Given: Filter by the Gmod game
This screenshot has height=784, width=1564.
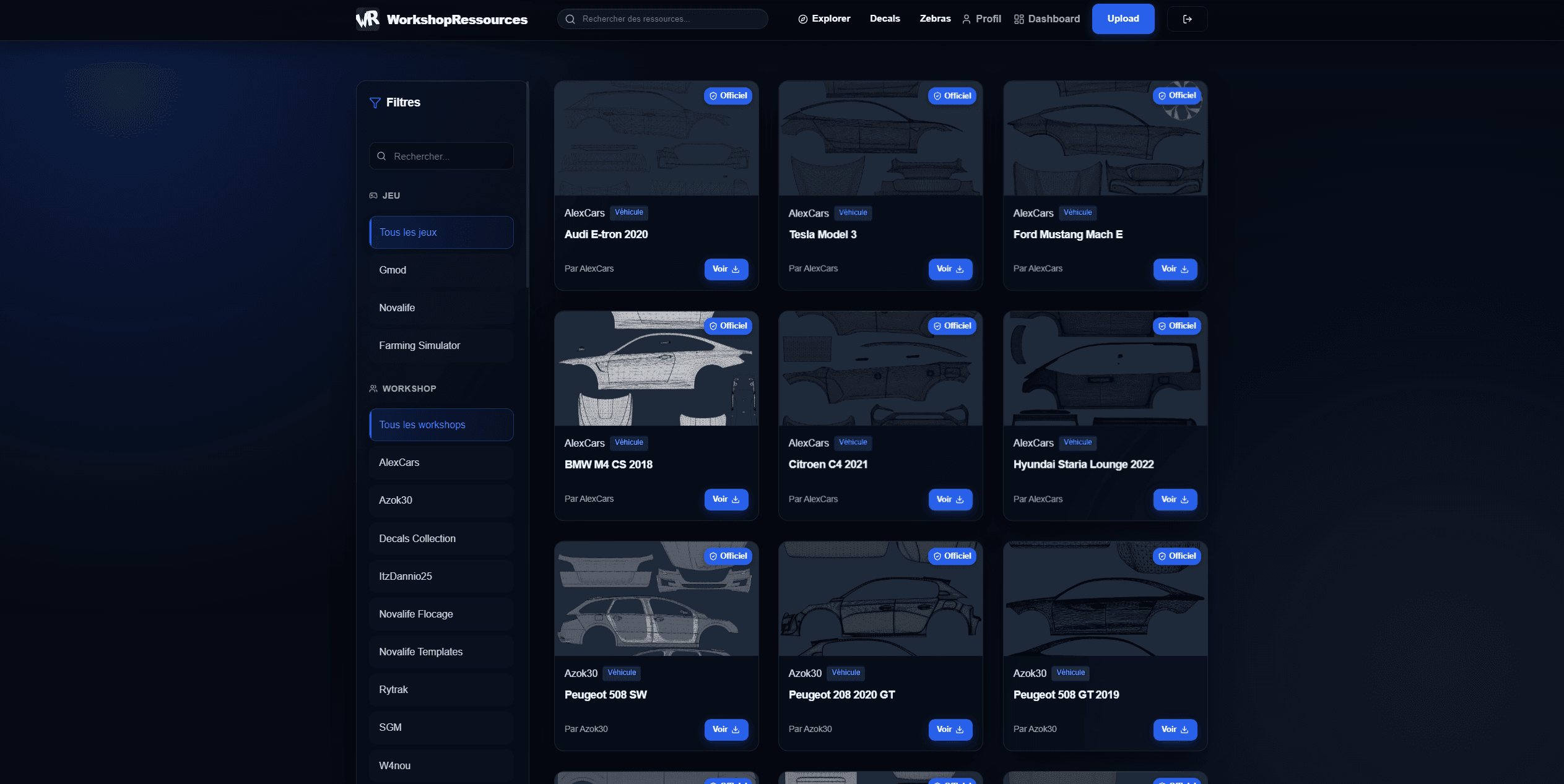Looking at the screenshot, I should point(441,270).
